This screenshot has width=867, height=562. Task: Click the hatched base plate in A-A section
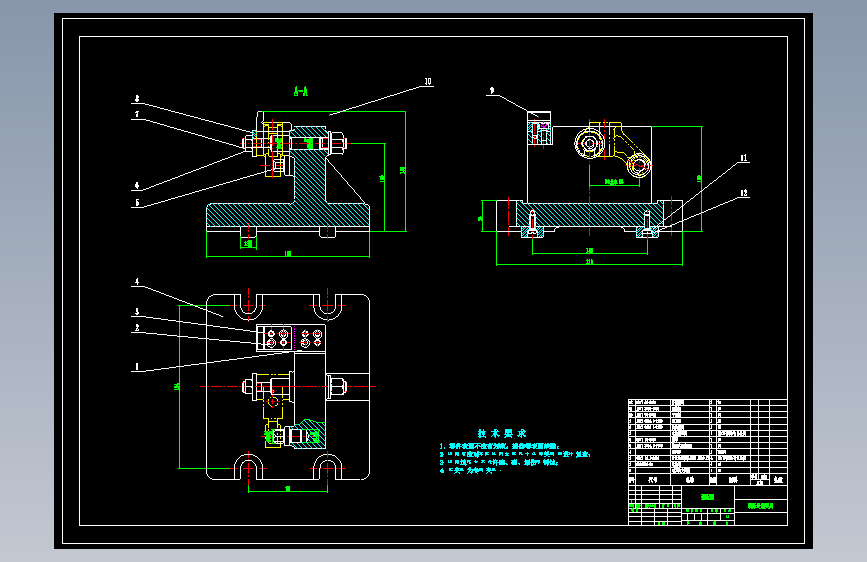click(x=288, y=215)
